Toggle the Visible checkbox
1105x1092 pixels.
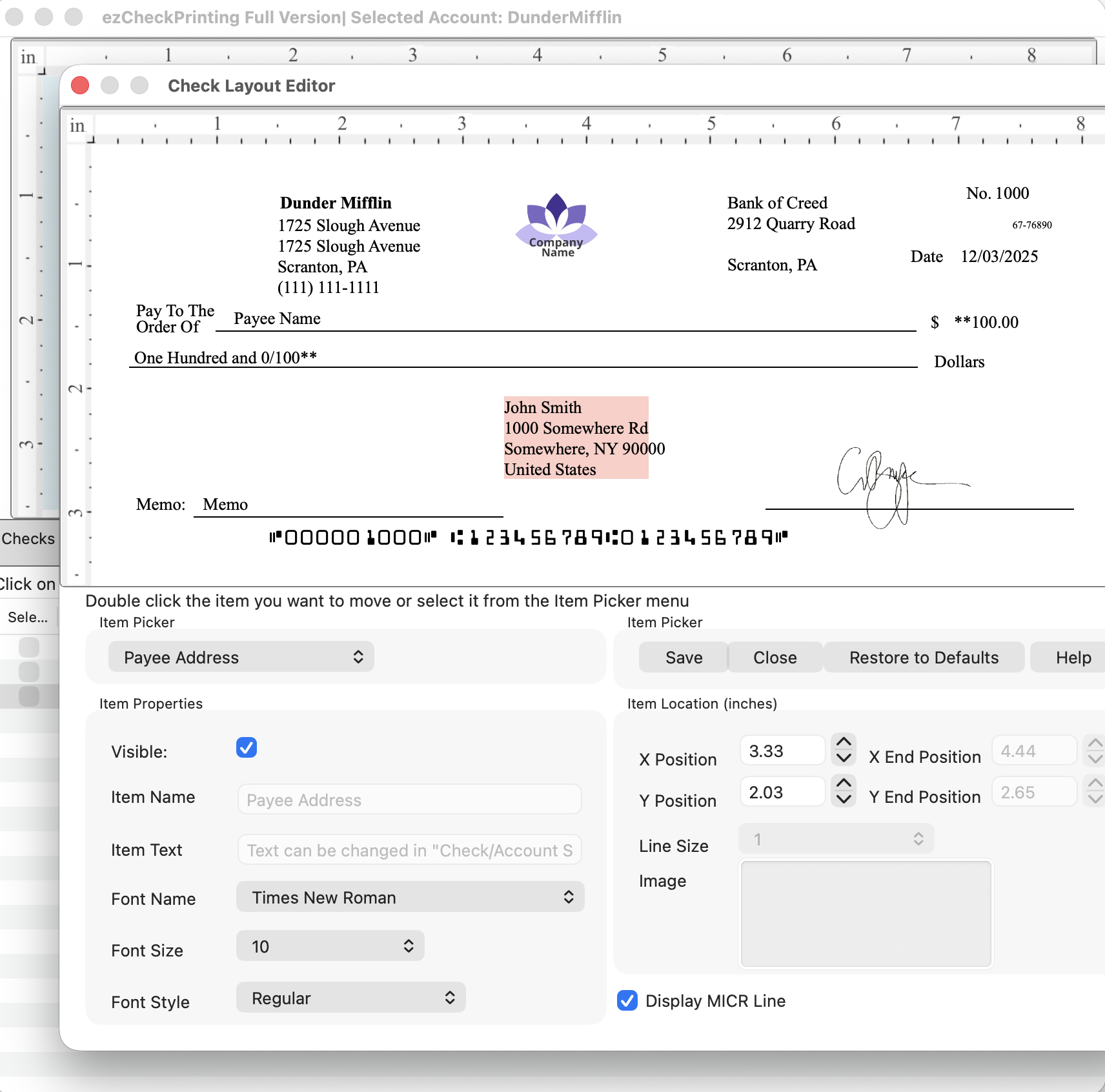point(247,748)
